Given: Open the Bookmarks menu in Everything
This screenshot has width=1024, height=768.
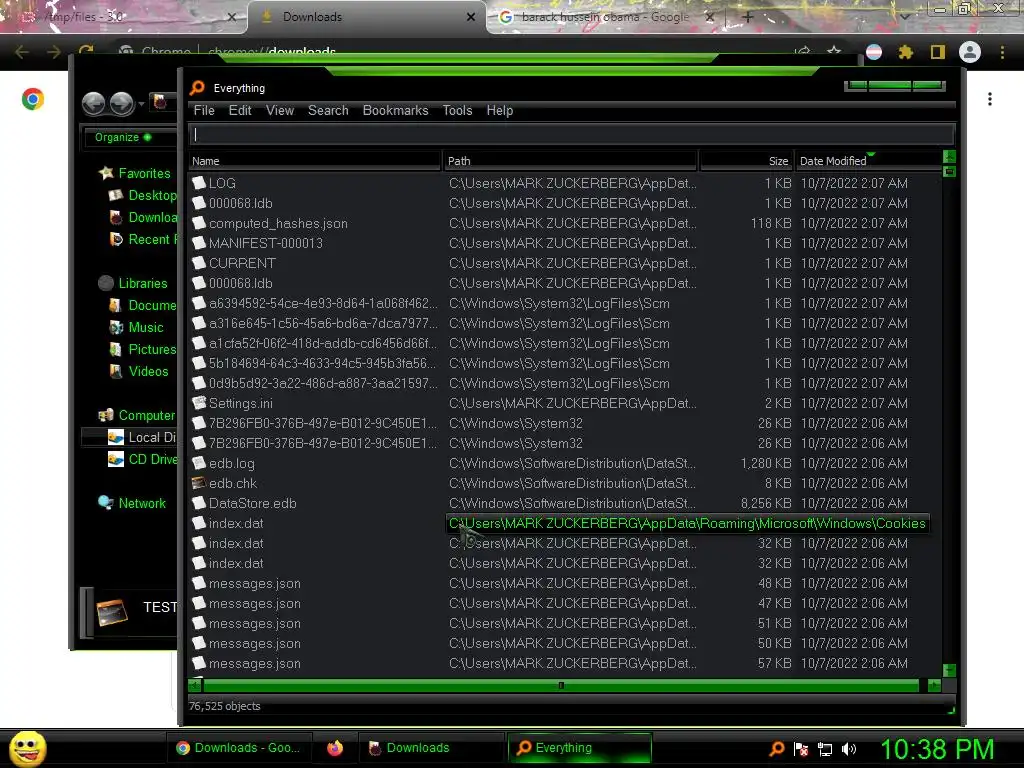Looking at the screenshot, I should pos(395,110).
